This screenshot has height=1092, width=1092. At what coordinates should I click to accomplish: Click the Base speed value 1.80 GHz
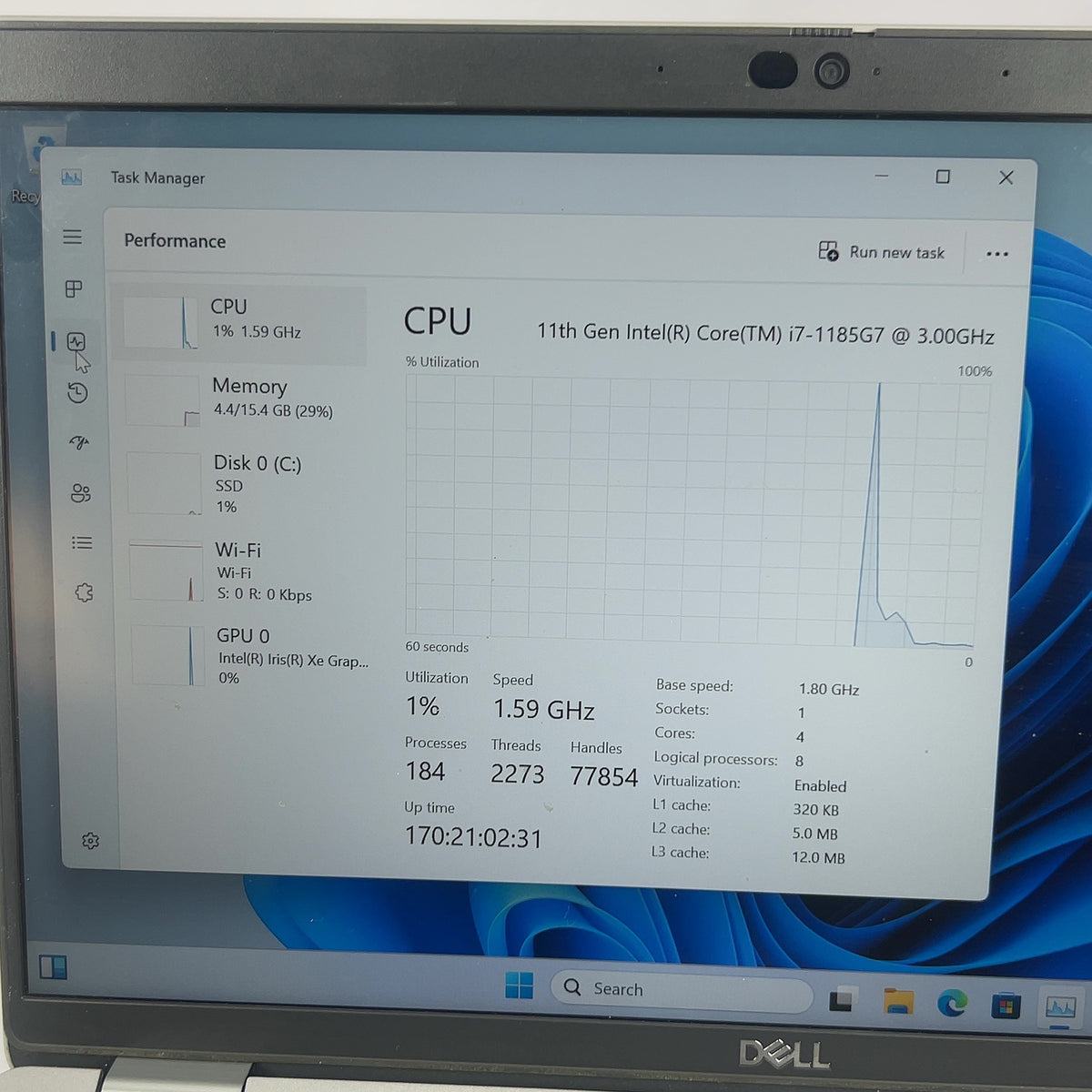(829, 689)
